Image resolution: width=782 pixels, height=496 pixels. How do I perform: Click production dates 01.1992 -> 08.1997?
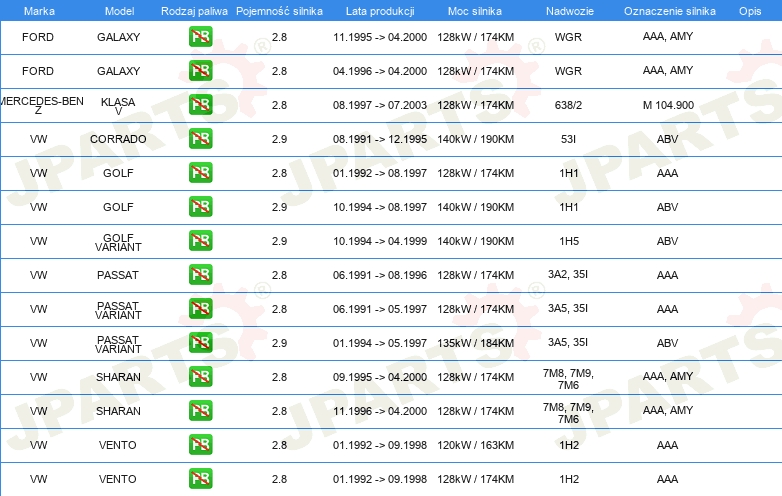click(380, 173)
